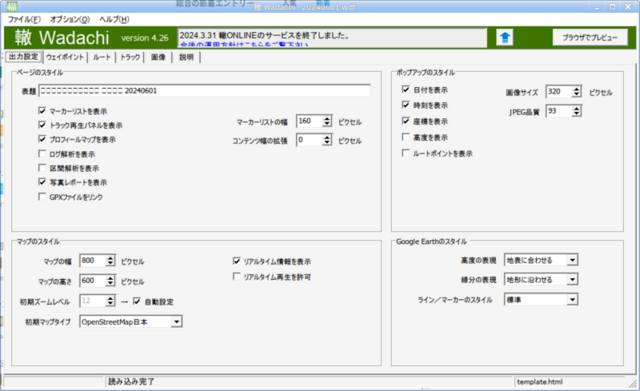The height and width of the screenshot is (391, 640).
Task: Click the template.html status bar entry
Action: 540,382
